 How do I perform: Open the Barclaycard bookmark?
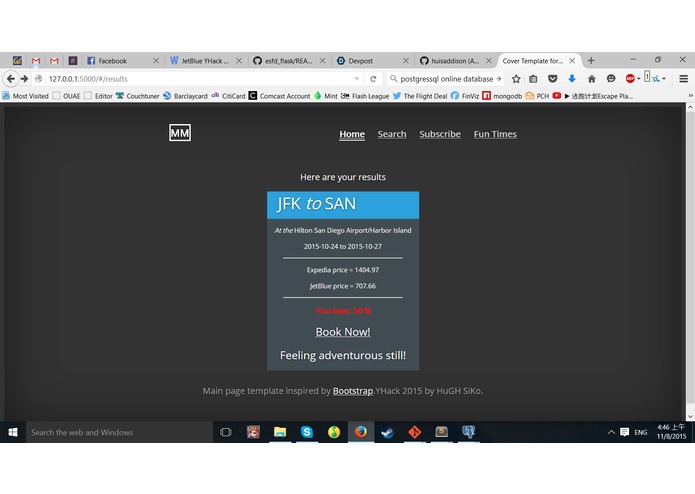coord(185,96)
